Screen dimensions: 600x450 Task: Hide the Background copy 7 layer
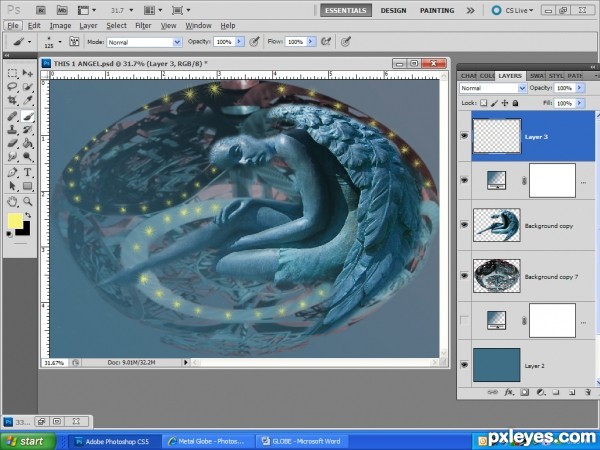(464, 276)
